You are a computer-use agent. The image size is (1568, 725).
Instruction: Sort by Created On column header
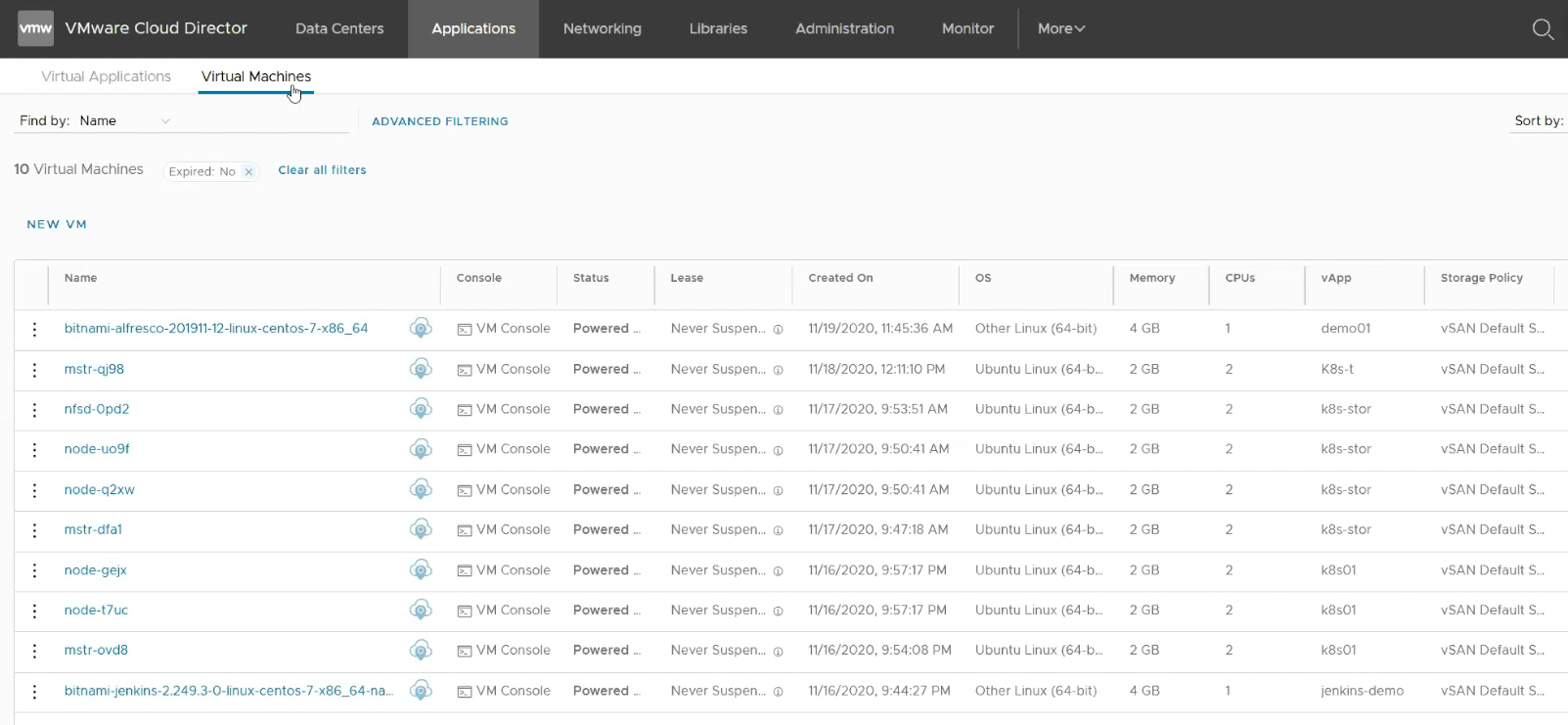point(840,278)
